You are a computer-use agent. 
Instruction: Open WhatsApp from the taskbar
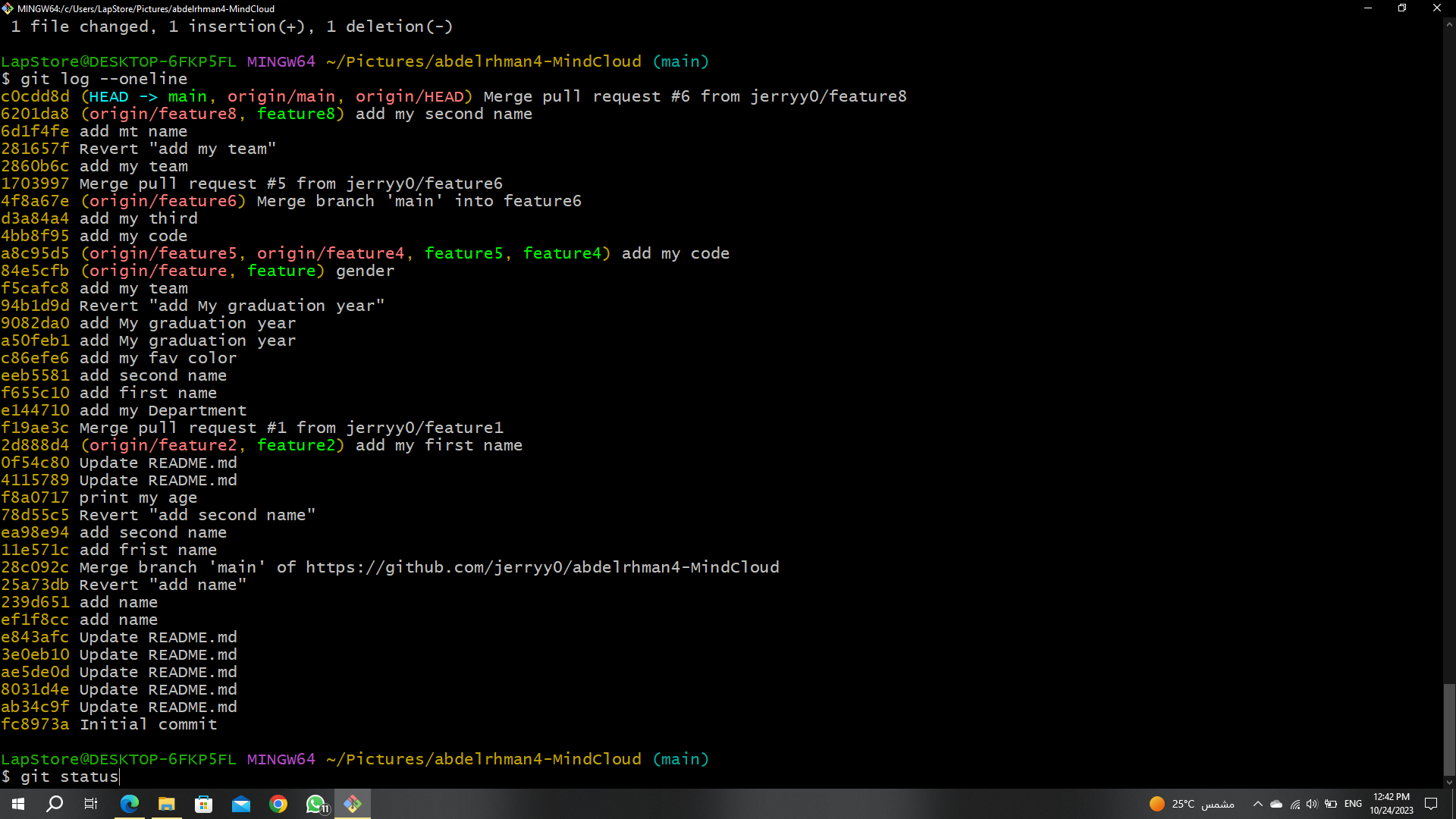[x=316, y=803]
